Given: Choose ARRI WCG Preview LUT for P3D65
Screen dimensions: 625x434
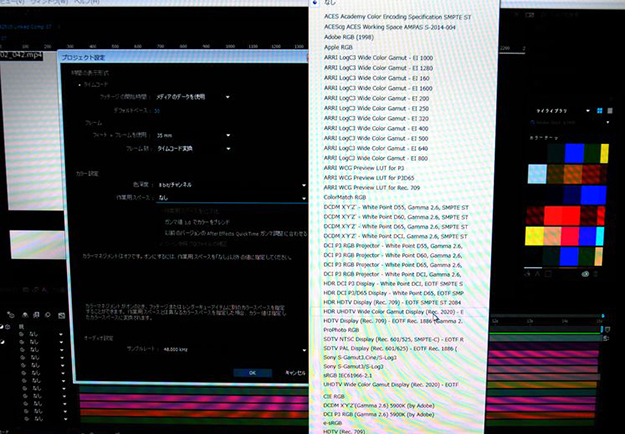Looking at the screenshot, I should click(369, 178).
